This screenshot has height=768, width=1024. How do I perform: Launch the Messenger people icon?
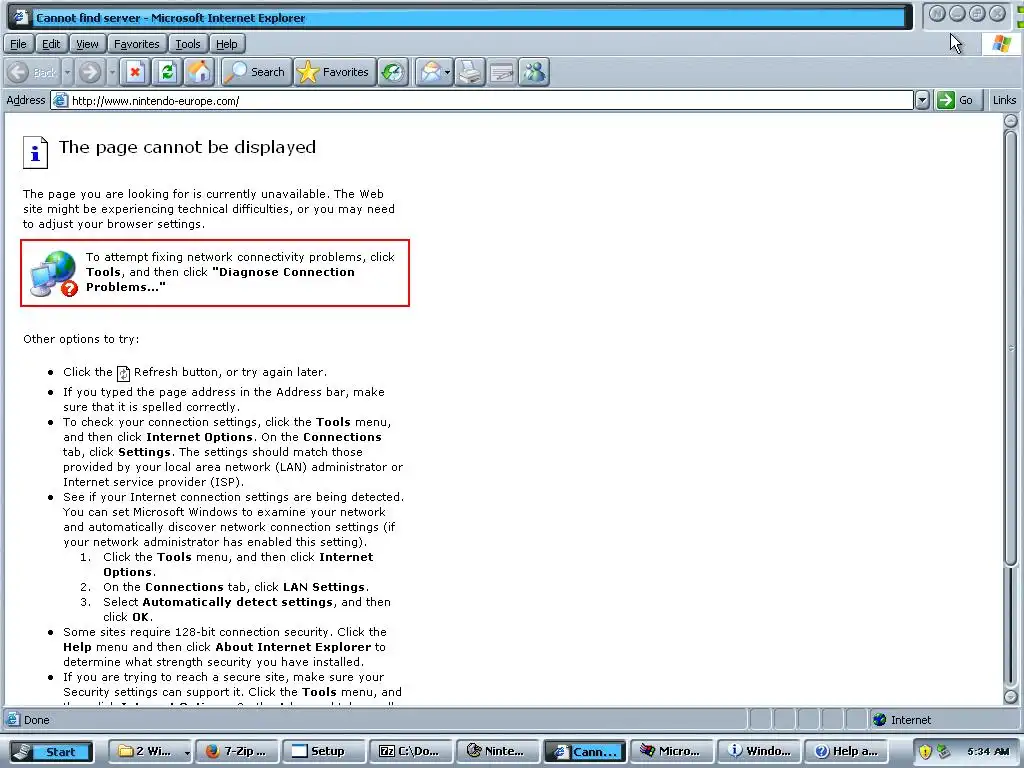click(x=534, y=72)
